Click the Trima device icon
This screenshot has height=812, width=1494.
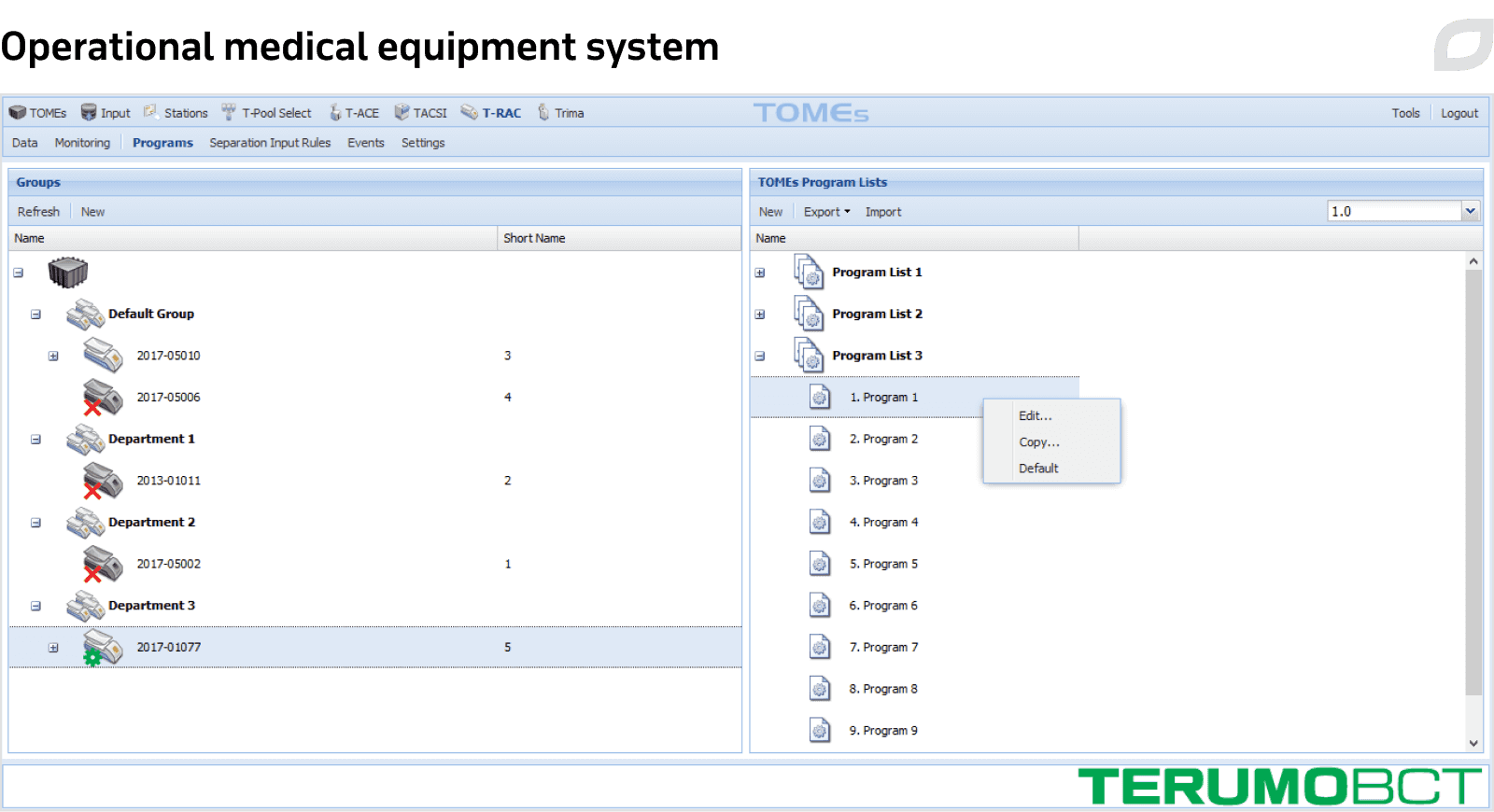[543, 112]
